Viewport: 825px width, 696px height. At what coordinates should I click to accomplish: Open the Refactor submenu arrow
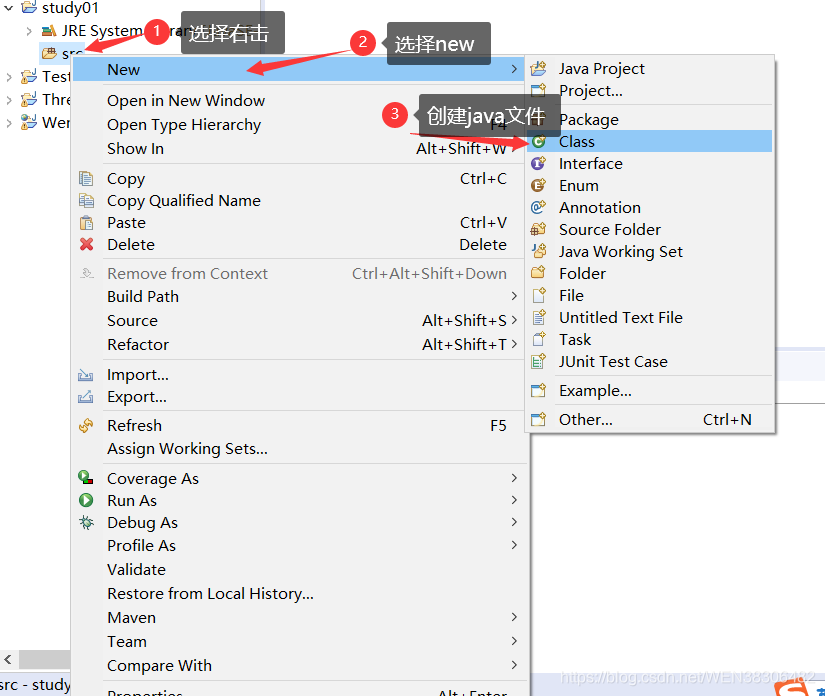(x=514, y=344)
